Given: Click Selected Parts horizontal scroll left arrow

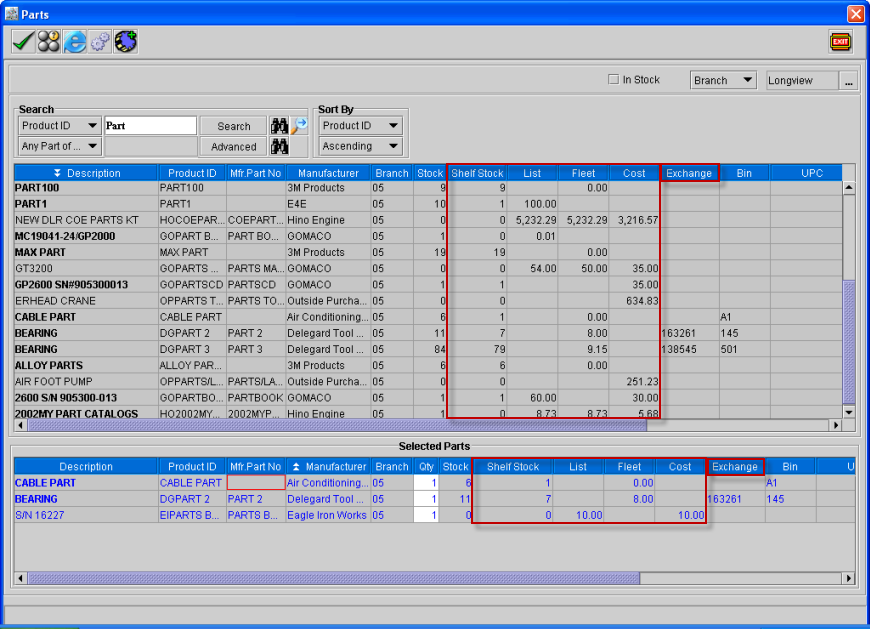Looking at the screenshot, I should pos(21,579).
